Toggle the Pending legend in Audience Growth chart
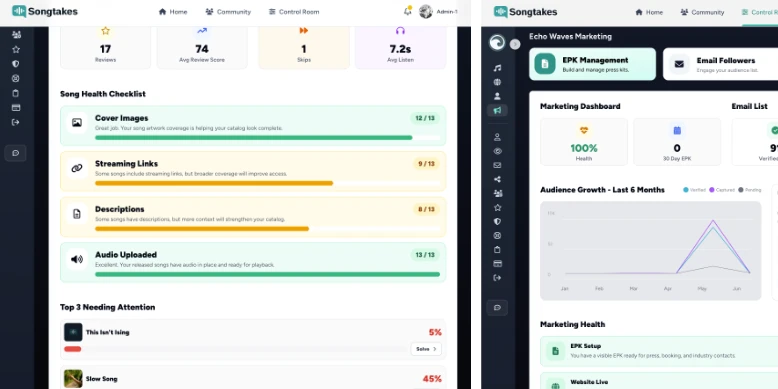778x389 pixels. tap(750, 190)
